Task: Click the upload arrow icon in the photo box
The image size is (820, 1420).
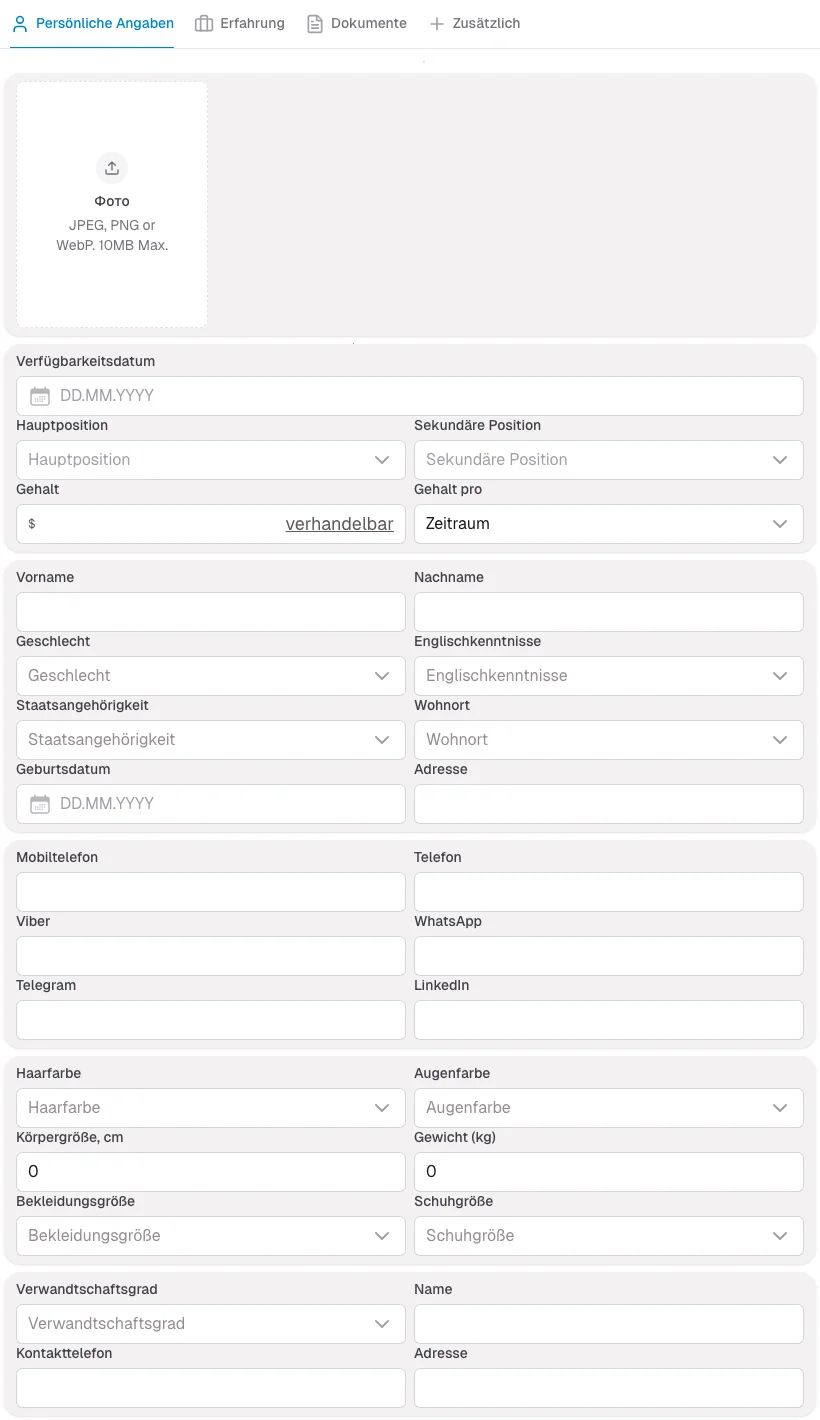Action: pos(111,167)
